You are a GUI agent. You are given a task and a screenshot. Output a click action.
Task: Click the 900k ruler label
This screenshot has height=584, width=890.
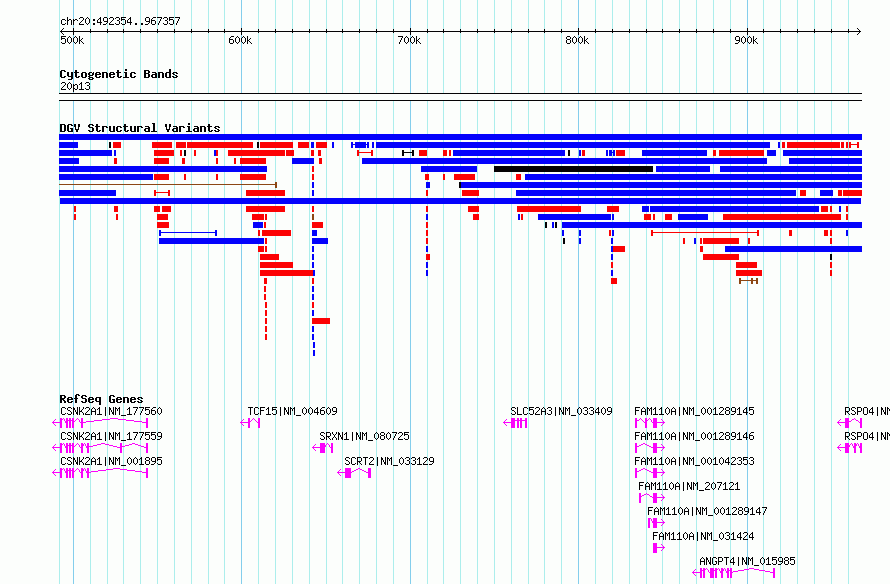pyautogui.click(x=746, y=40)
